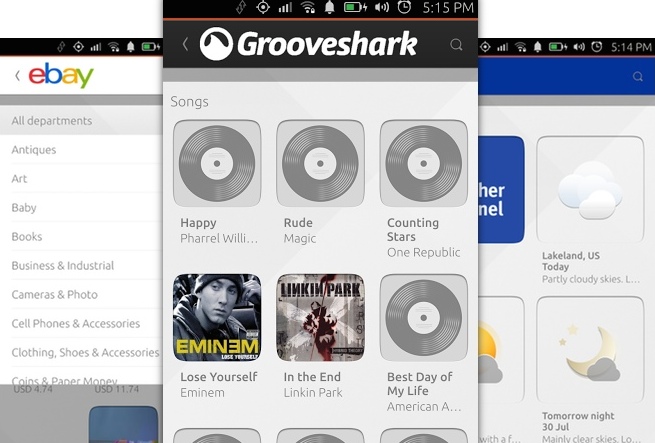Click the notification bell in the center status bar

coord(330,8)
